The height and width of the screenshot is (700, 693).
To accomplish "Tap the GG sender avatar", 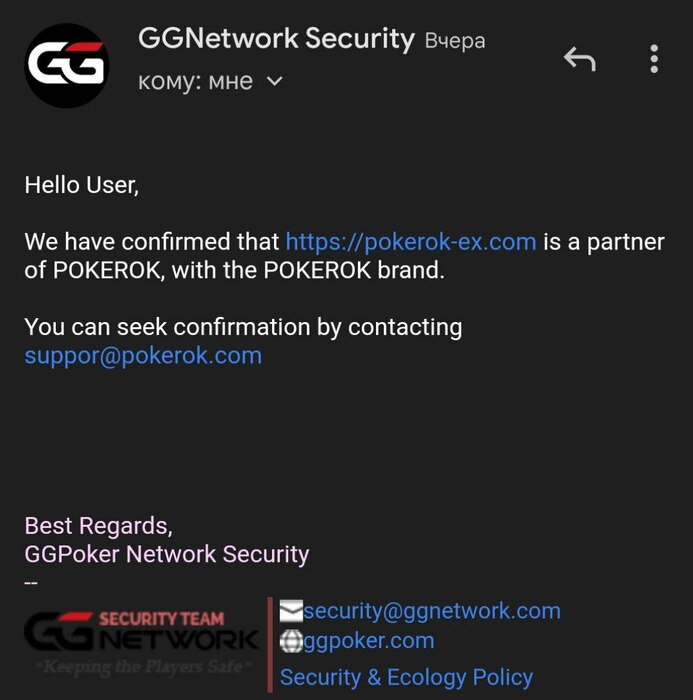I will (x=66, y=66).
